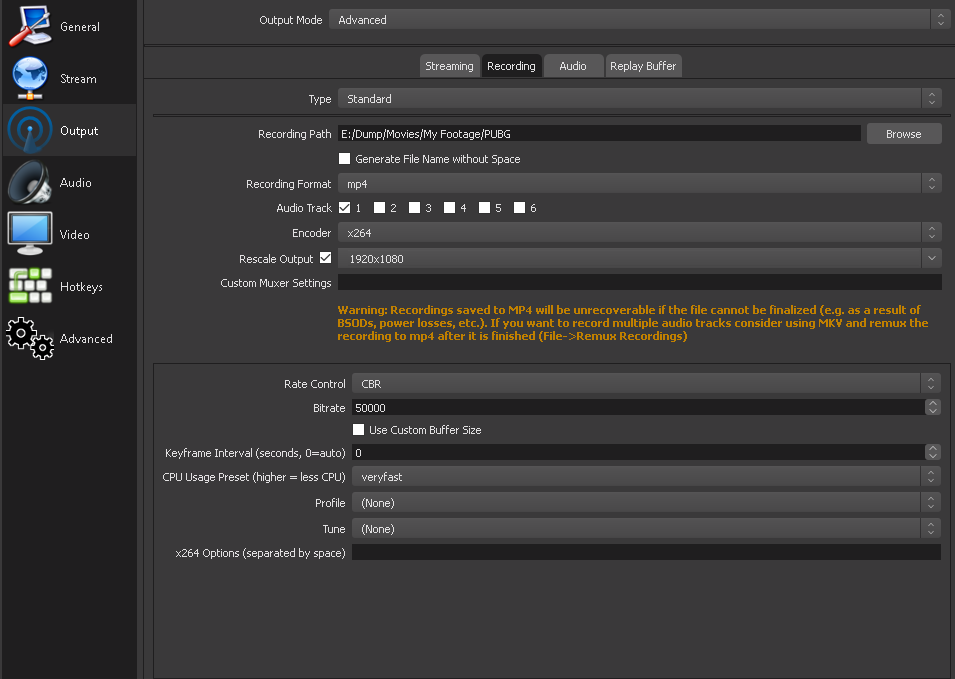Open Stream settings via globe icon
This screenshot has height=679, width=955.
(30, 79)
